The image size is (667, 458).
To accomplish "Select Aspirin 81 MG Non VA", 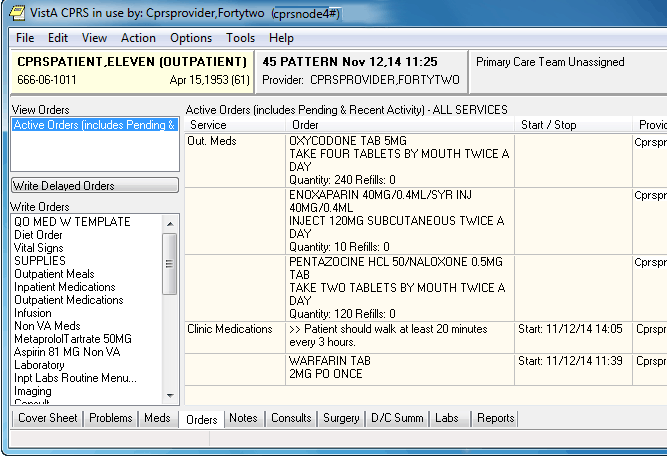I will [x=67, y=352].
